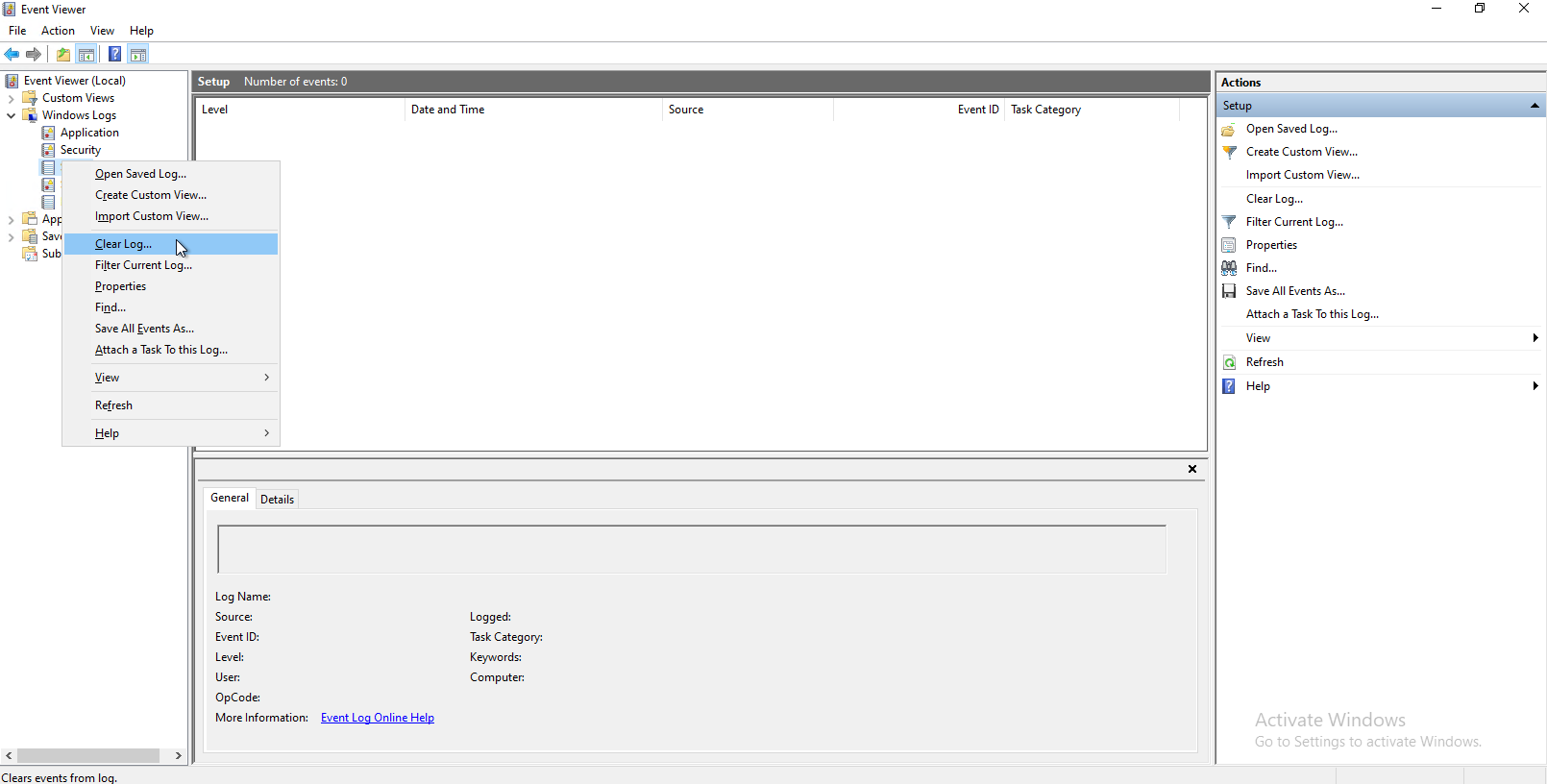This screenshot has width=1547, height=784.
Task: Choose Attach a Task To this Log in context menu
Action: coord(171,350)
